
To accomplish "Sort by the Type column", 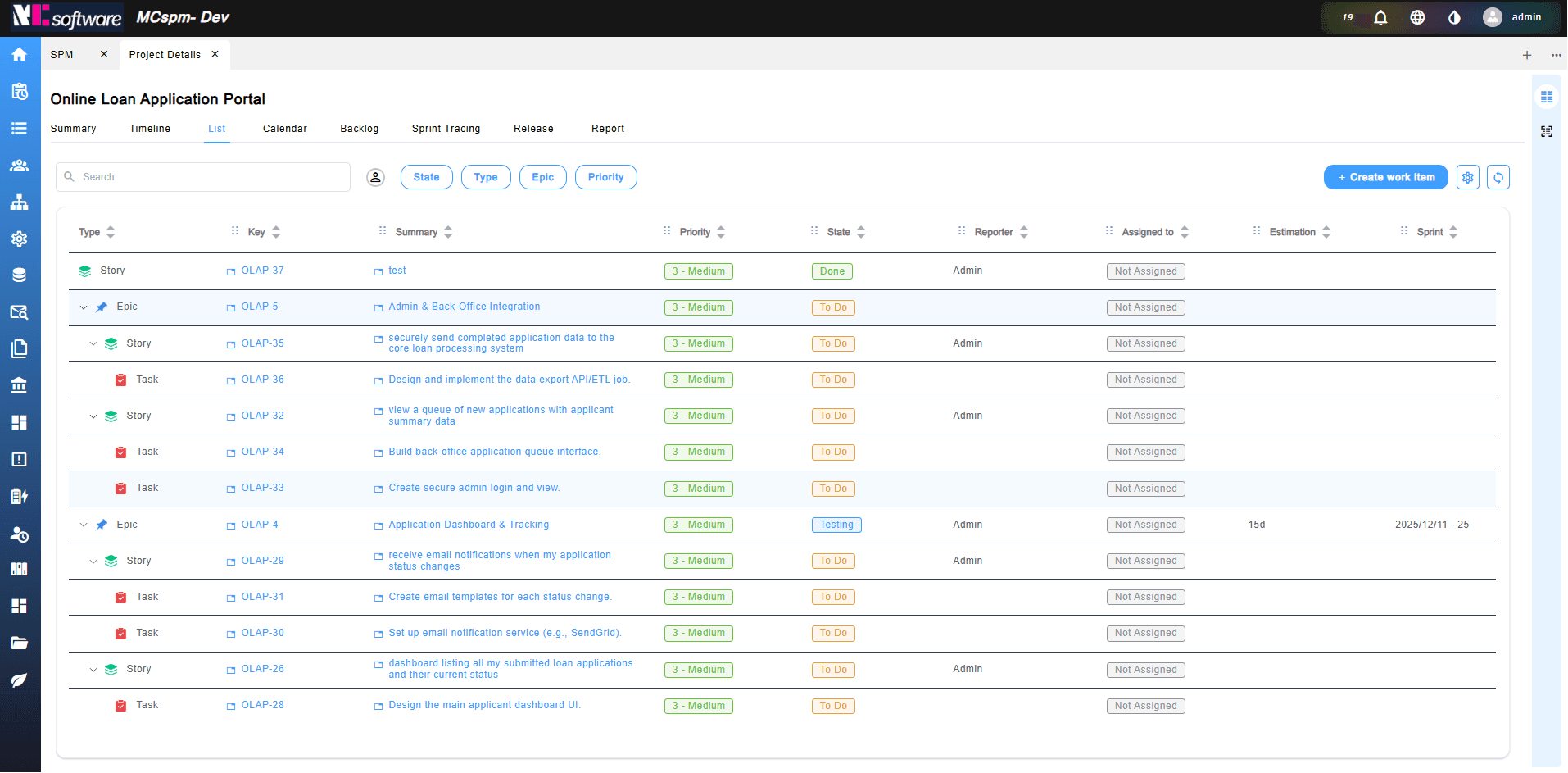I will click(x=111, y=232).
